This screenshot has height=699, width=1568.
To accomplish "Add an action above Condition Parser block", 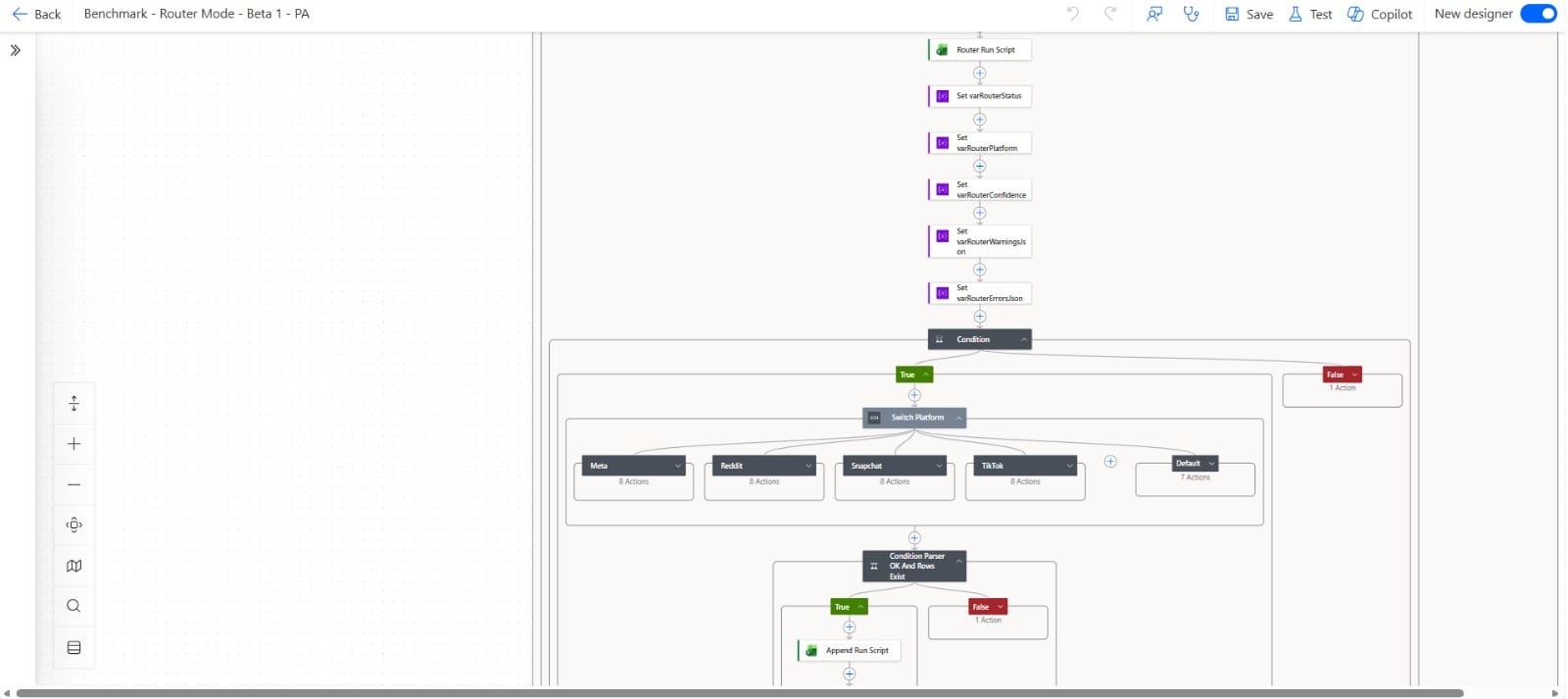I will [914, 538].
